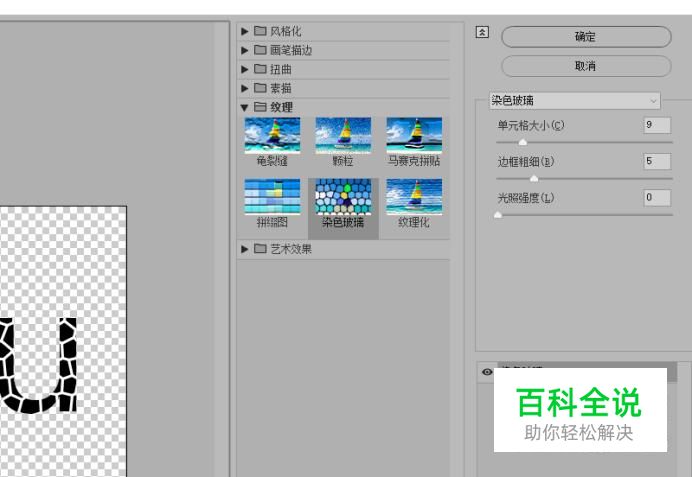Open the 染色玻璃 filter dropdown
Image resolution: width=692 pixels, height=477 pixels.
tap(575, 101)
